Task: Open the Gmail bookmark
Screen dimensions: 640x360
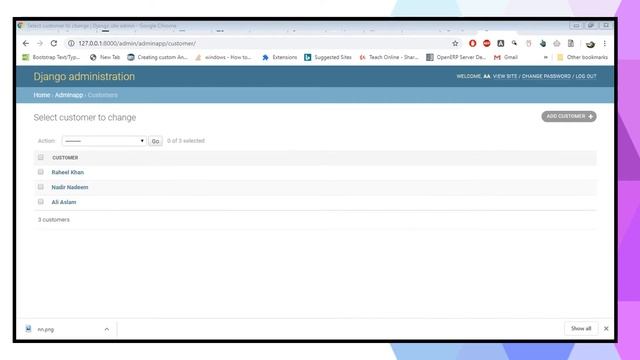Action: 506,58
